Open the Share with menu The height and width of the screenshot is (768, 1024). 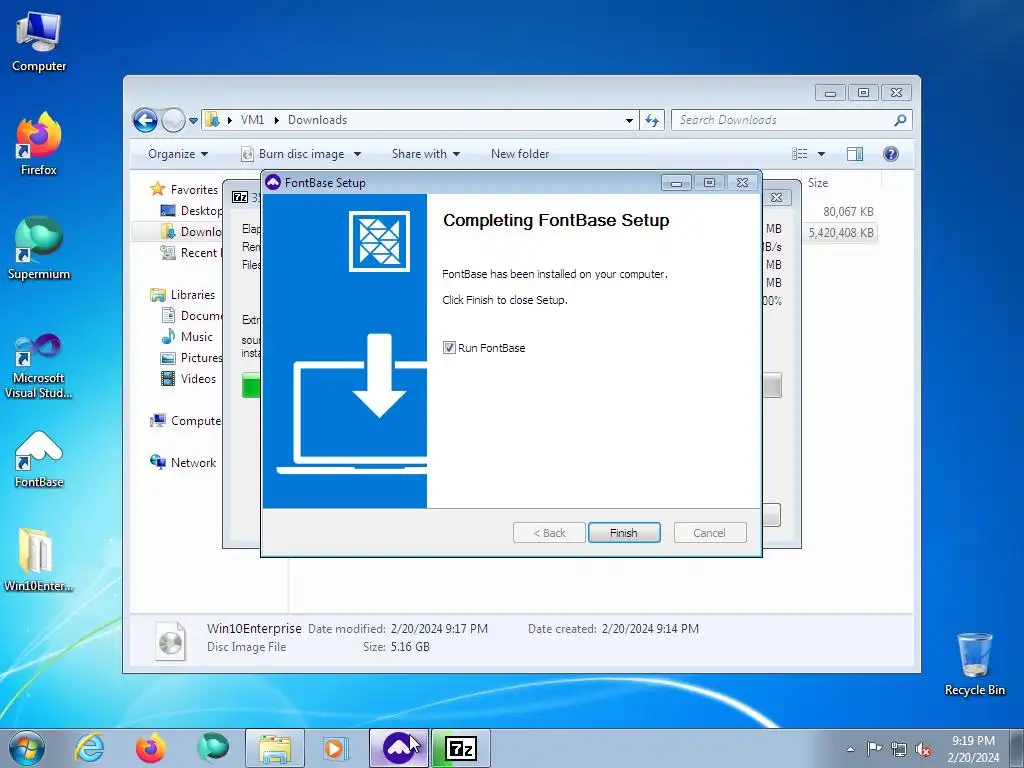click(x=426, y=154)
